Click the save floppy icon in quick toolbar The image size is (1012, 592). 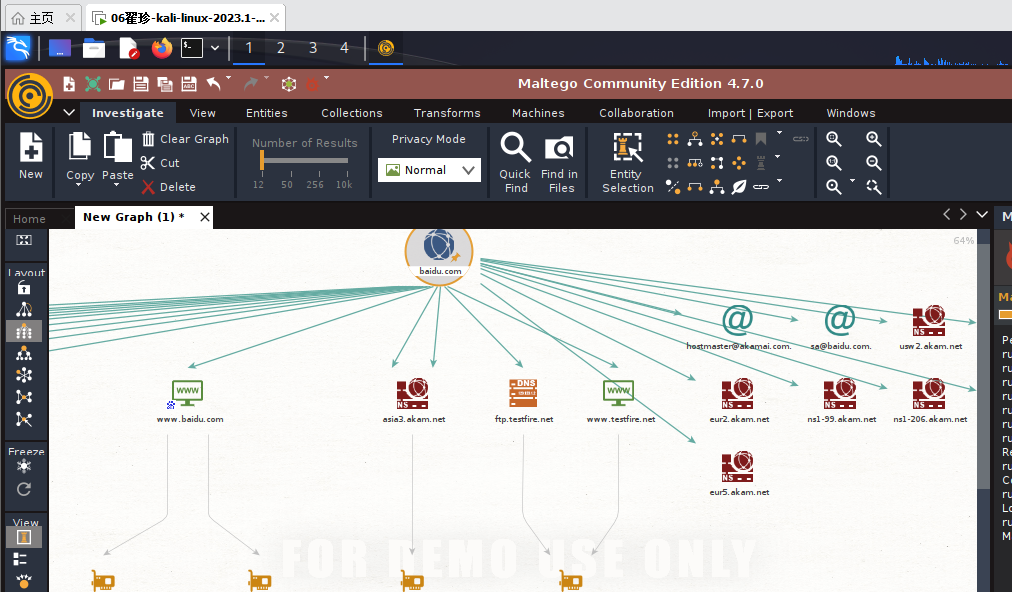pyautogui.click(x=141, y=84)
